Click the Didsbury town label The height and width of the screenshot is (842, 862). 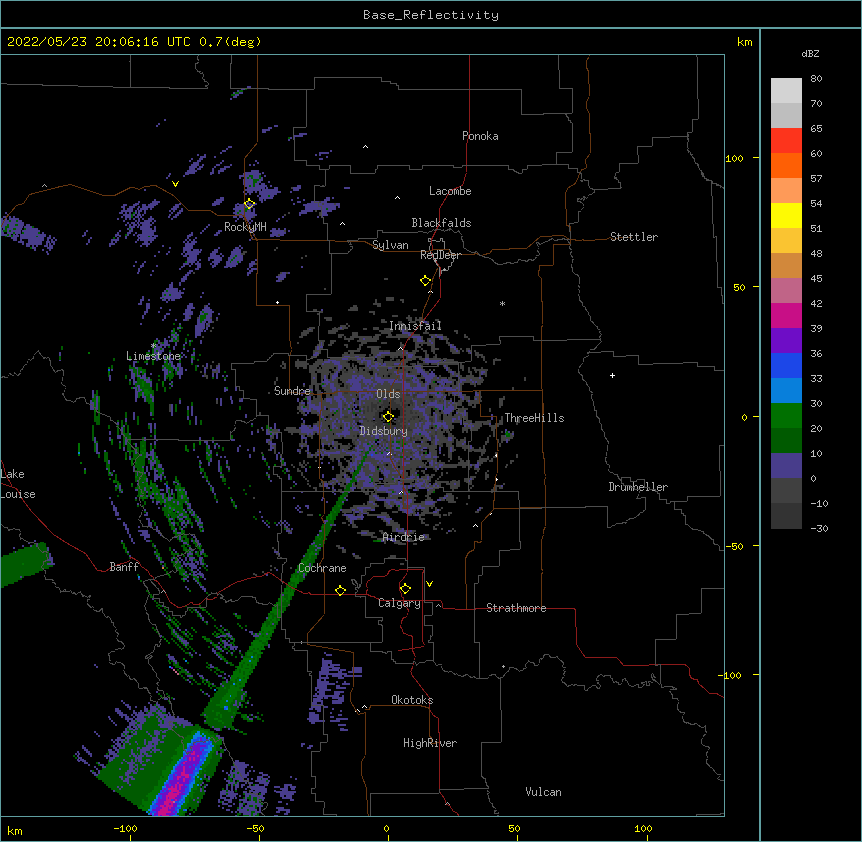coord(384,431)
